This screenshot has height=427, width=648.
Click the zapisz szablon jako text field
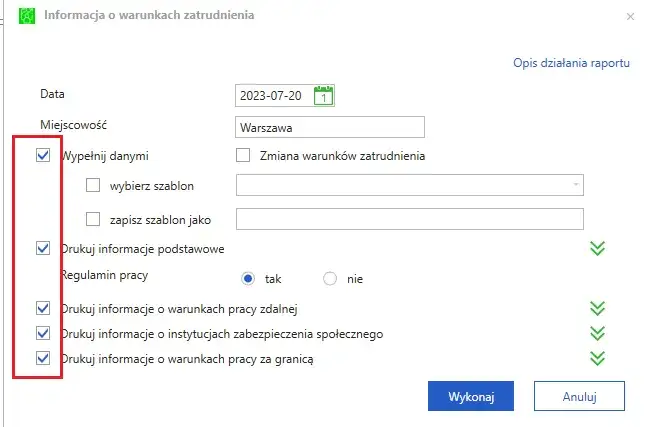410,219
